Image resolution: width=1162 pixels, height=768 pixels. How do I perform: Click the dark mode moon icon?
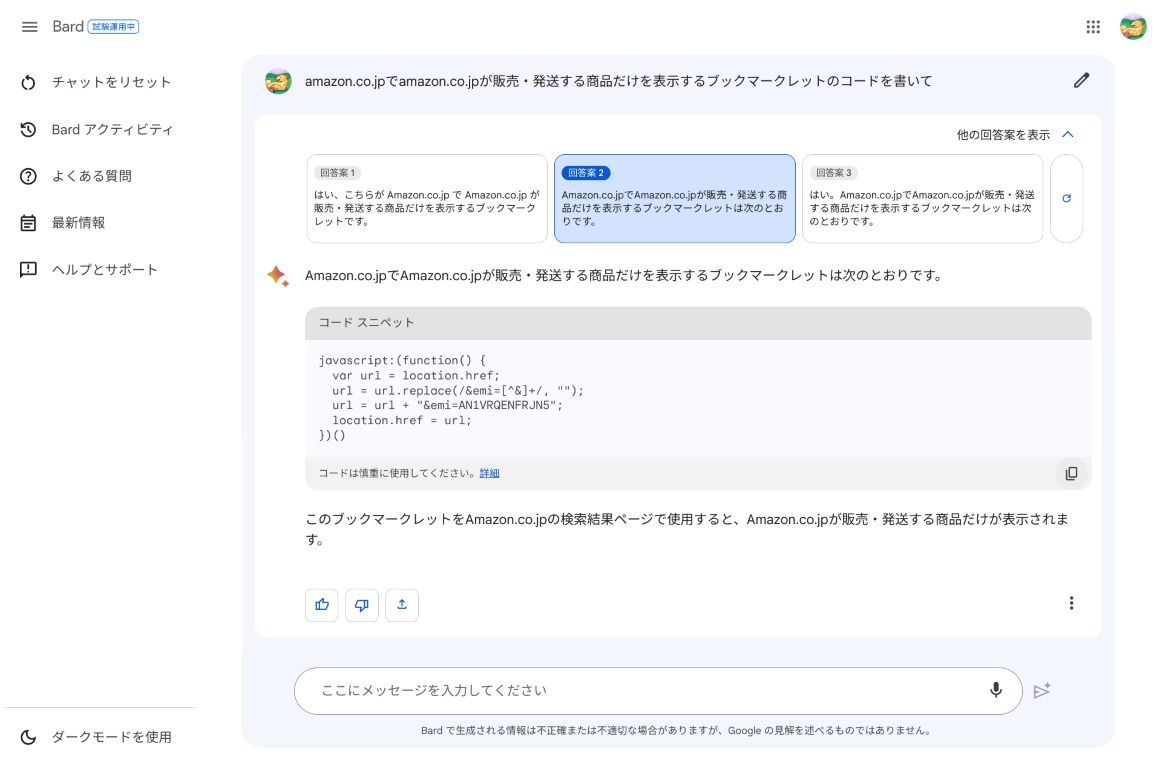[x=28, y=737]
